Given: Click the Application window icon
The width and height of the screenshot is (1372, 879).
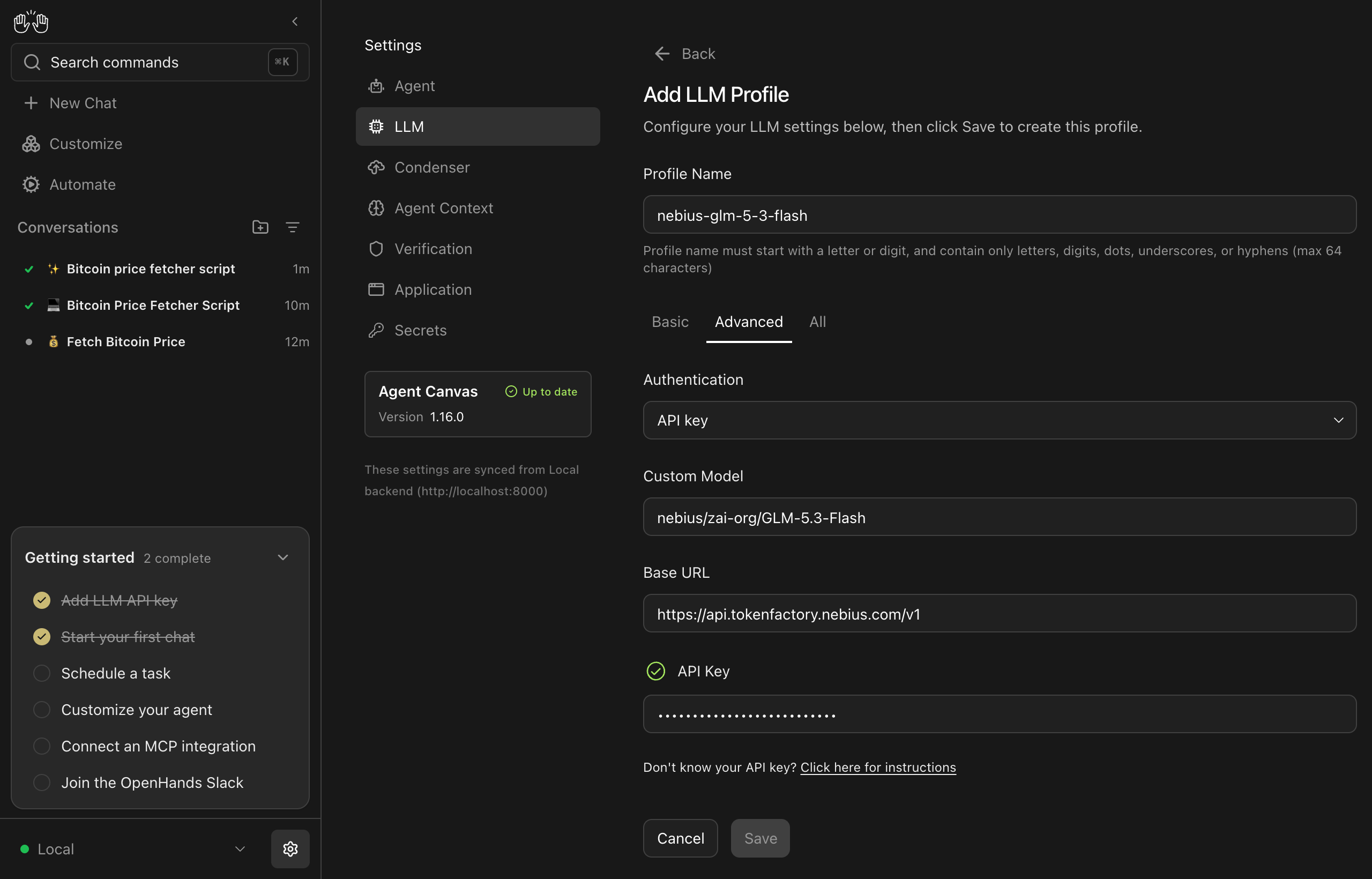Looking at the screenshot, I should pos(376,289).
